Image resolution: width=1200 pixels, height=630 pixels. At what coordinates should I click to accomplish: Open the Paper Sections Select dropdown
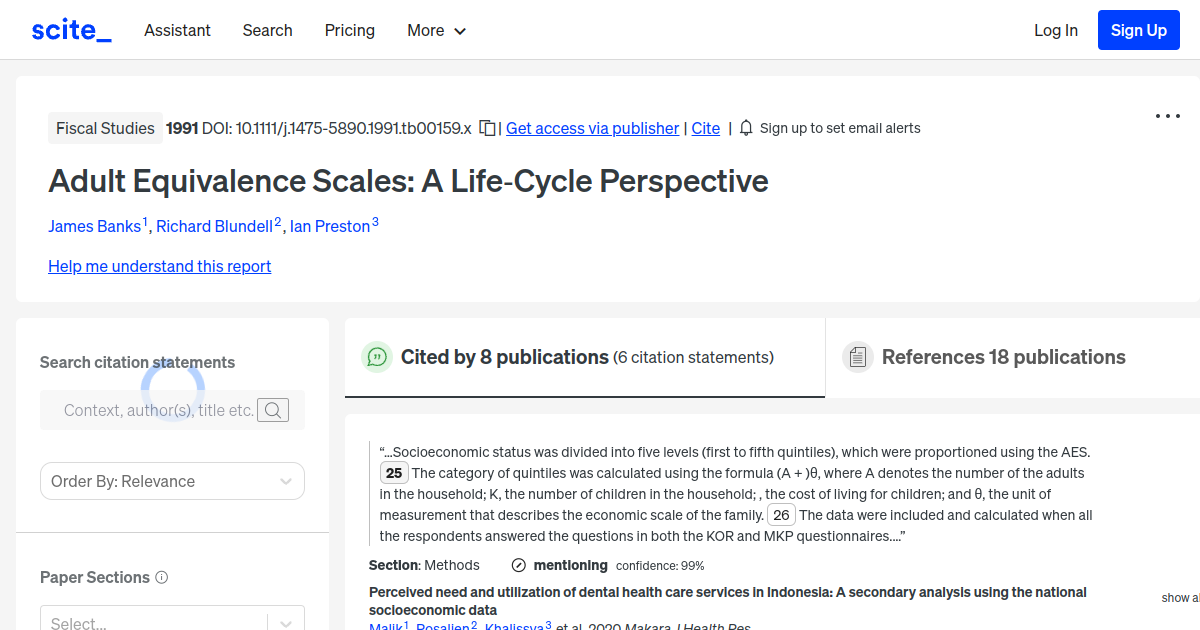pos(172,620)
